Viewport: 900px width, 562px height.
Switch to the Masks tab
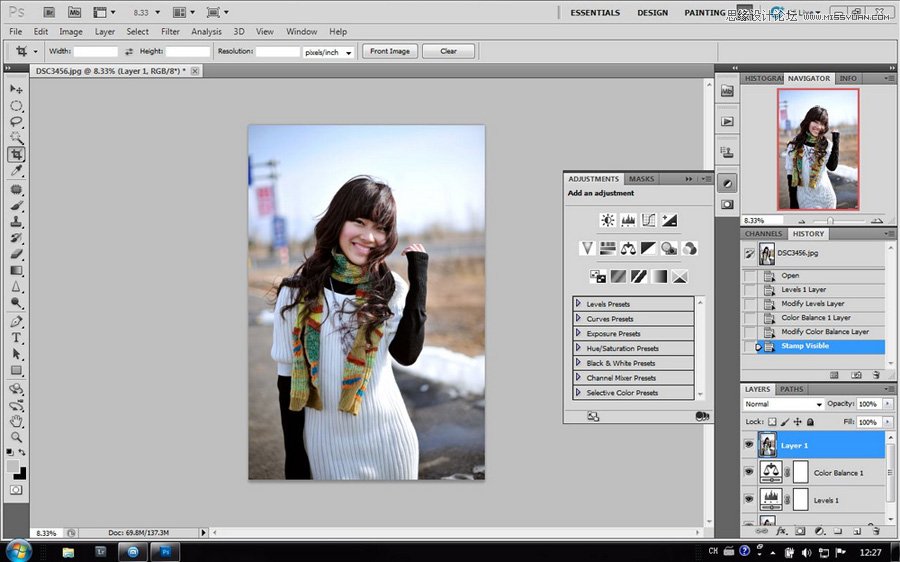[x=641, y=179]
